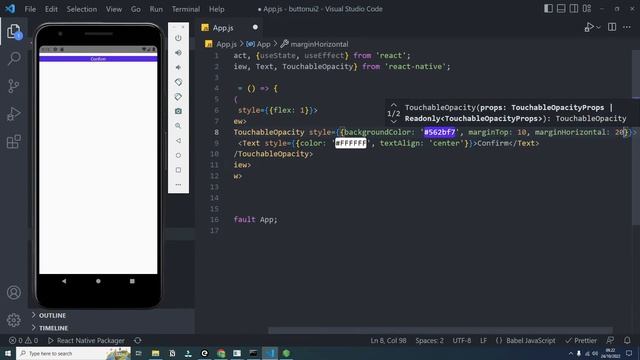640x360 pixels.
Task: Click the emulator volume down button
Action: [178, 67]
